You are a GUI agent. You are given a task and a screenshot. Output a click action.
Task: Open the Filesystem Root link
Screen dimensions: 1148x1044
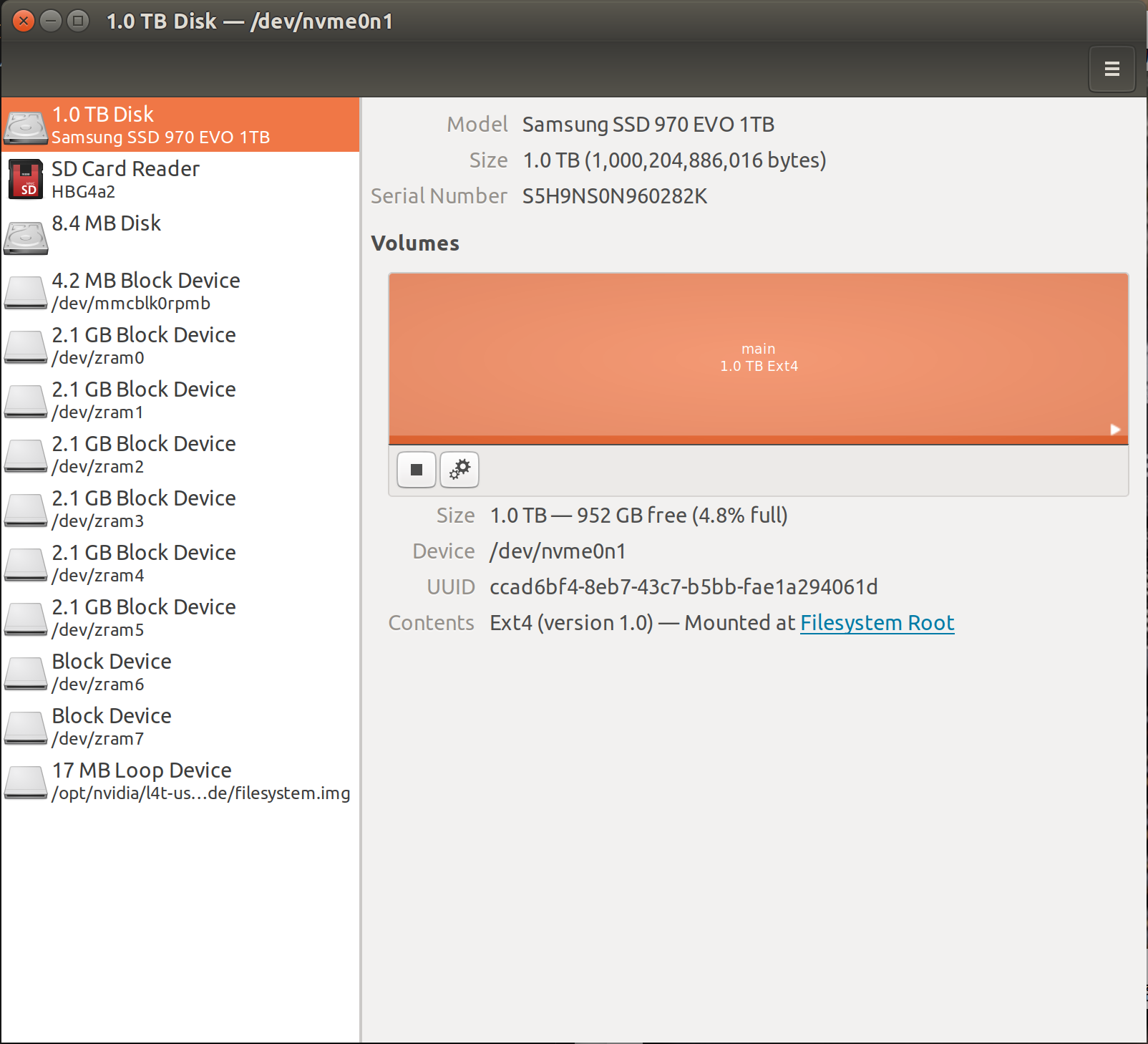pyautogui.click(x=877, y=623)
